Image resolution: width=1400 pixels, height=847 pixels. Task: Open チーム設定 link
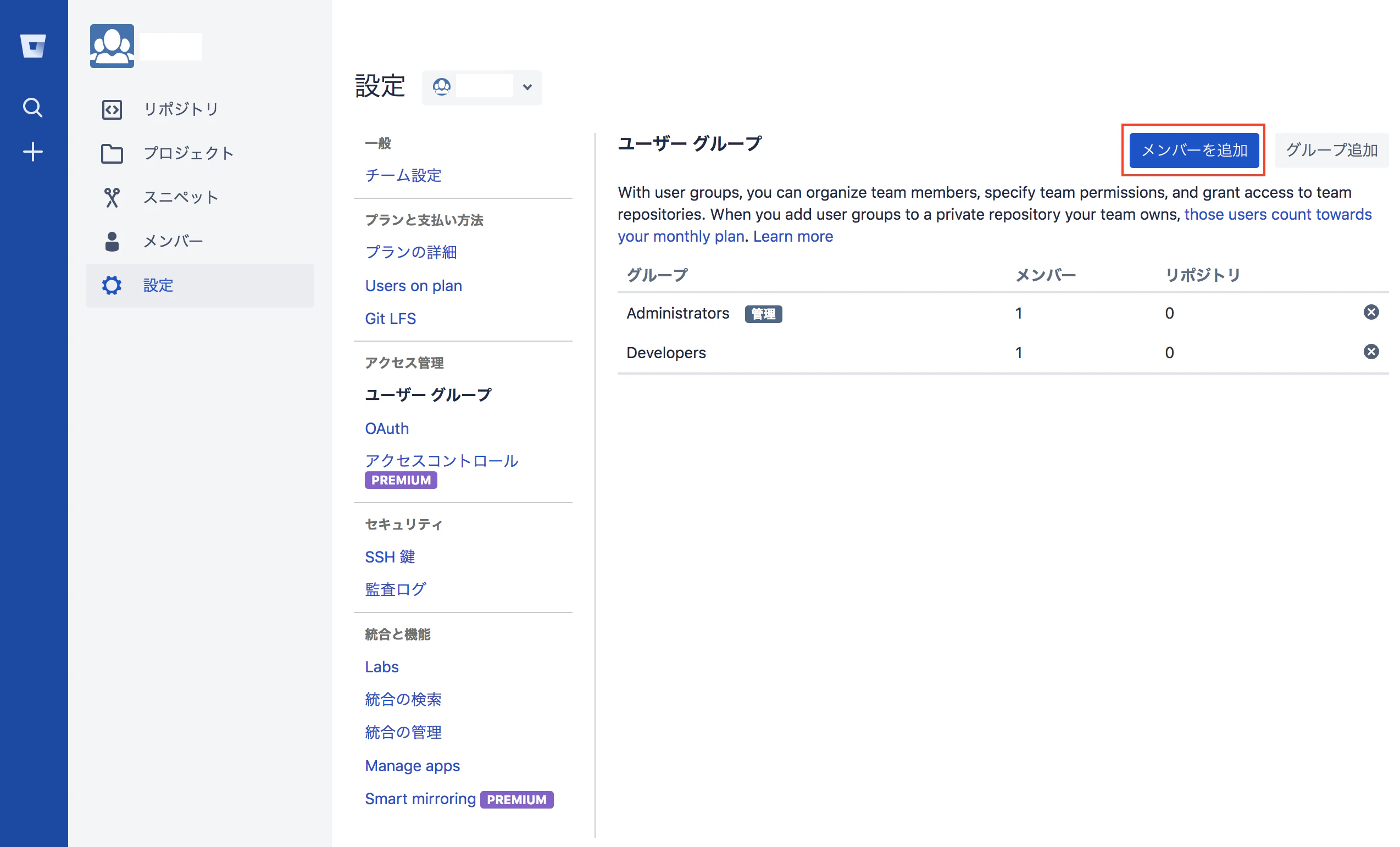pos(403,176)
